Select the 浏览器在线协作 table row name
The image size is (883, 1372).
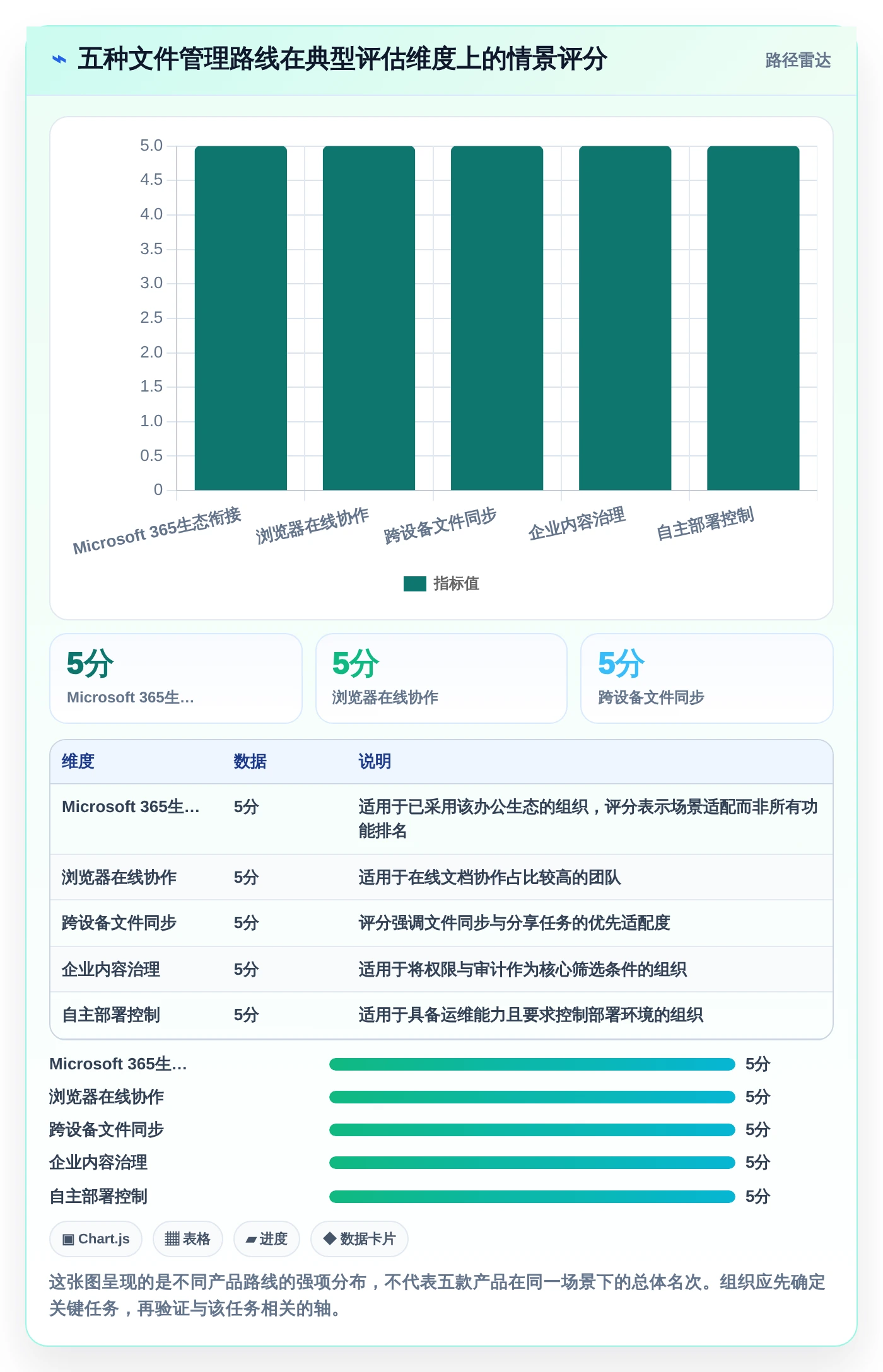point(119,878)
